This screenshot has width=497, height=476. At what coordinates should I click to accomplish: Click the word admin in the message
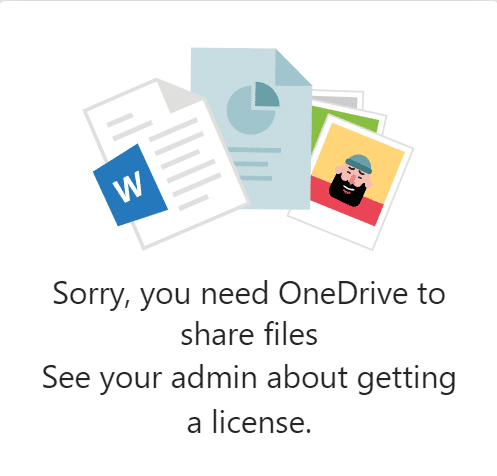tap(214, 377)
